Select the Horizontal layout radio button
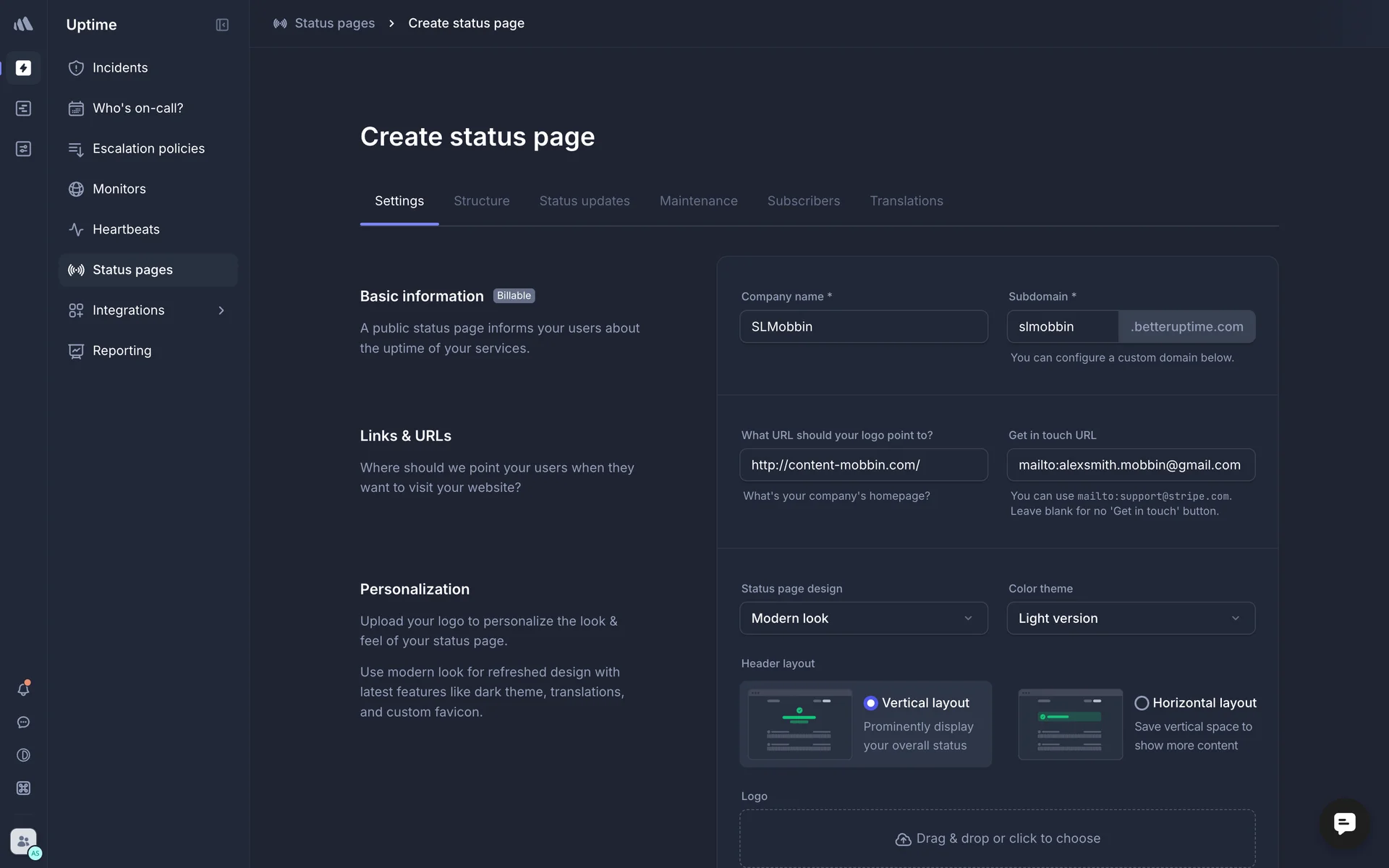The height and width of the screenshot is (868, 1389). coord(1142,703)
